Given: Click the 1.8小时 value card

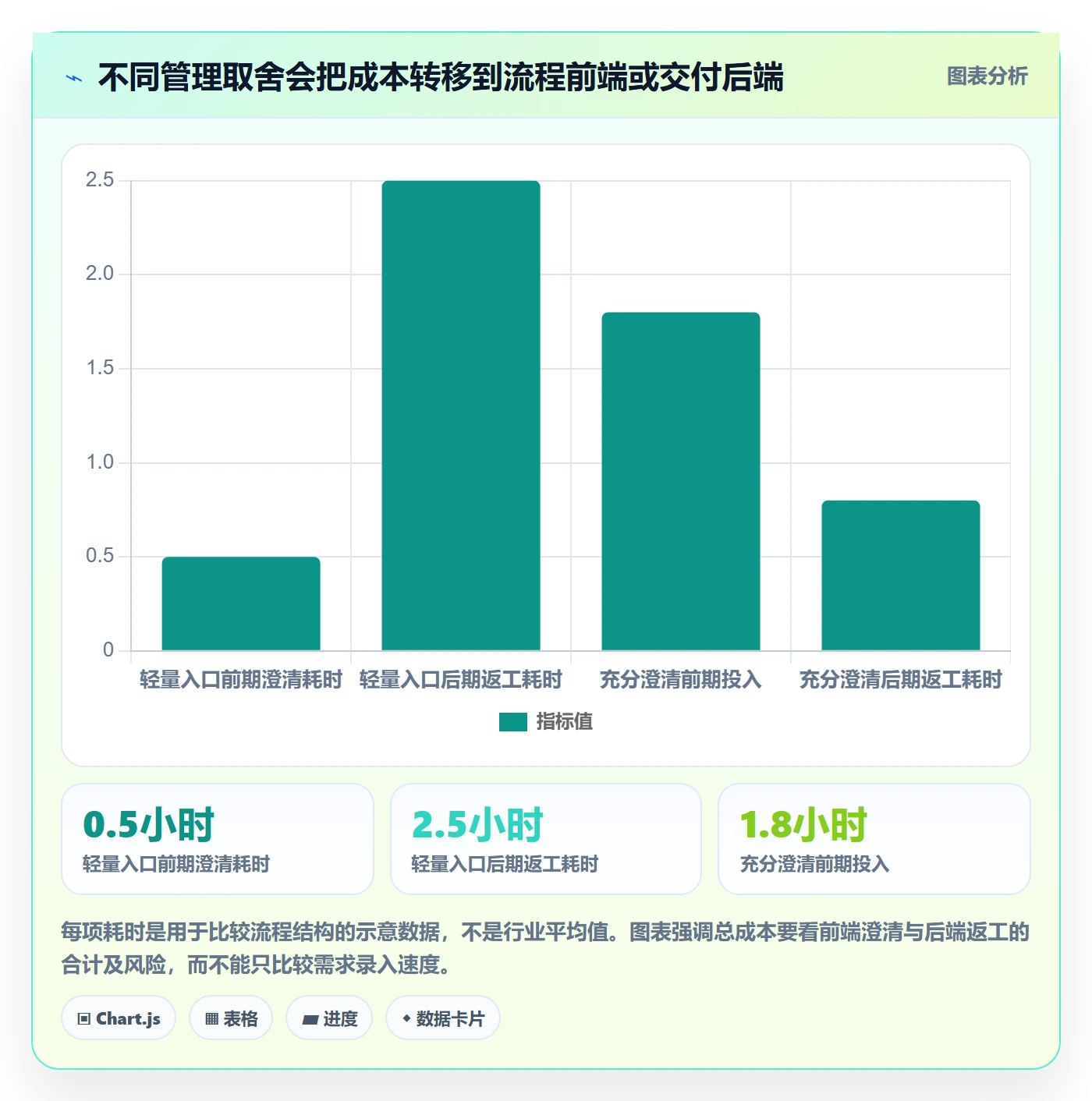Looking at the screenshot, I should click(874, 839).
